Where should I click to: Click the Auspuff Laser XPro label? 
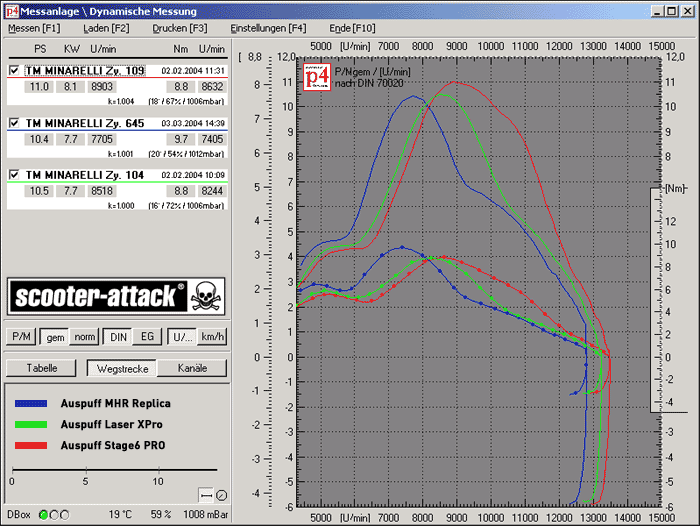[x=112, y=425]
